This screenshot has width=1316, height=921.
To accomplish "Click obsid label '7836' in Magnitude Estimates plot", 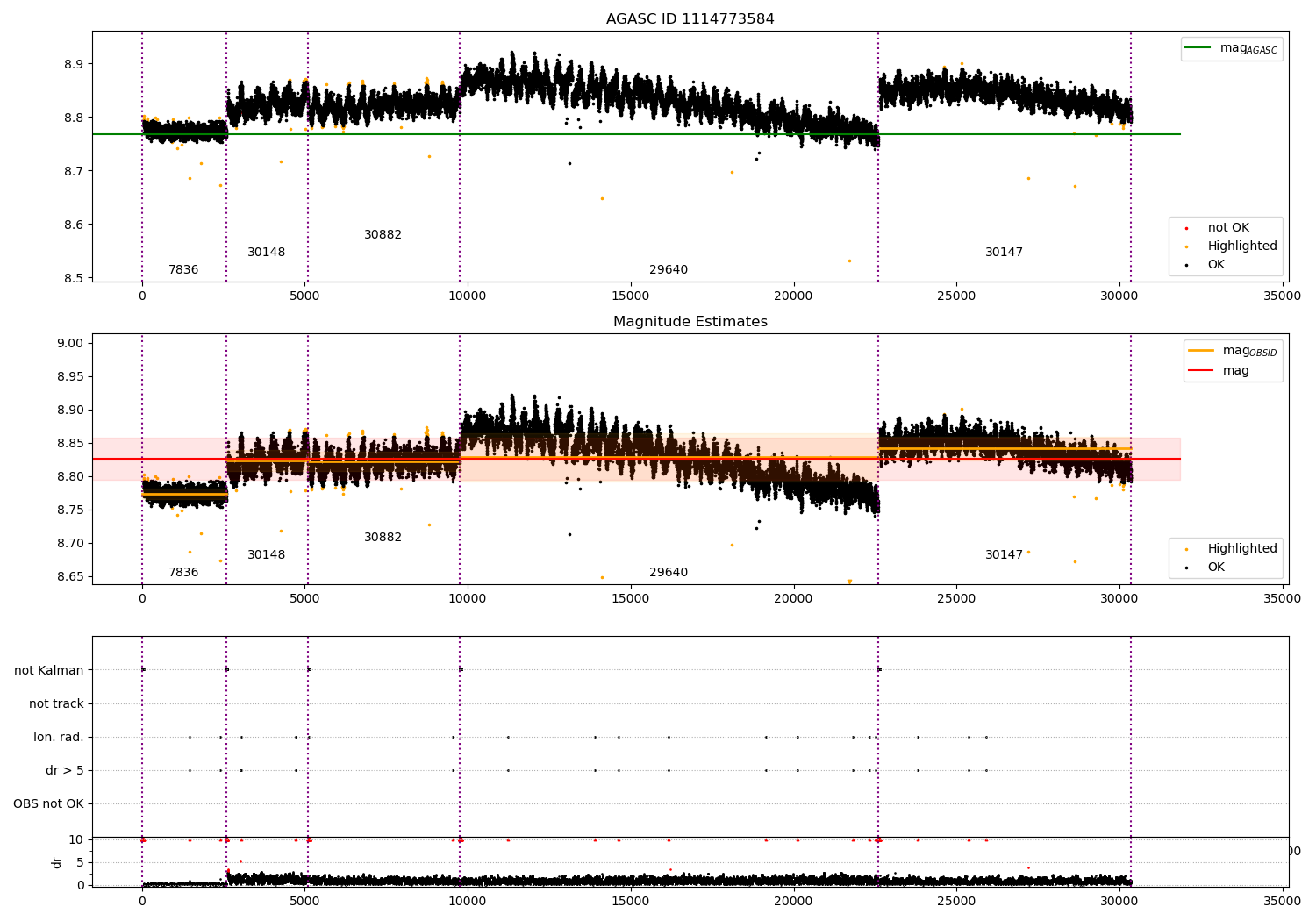I will click(183, 573).
